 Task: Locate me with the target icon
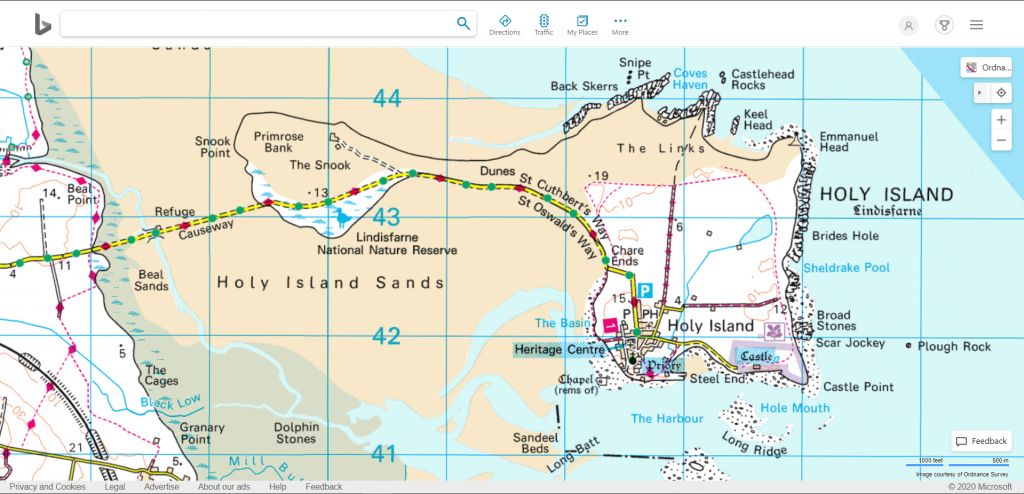(1000, 93)
